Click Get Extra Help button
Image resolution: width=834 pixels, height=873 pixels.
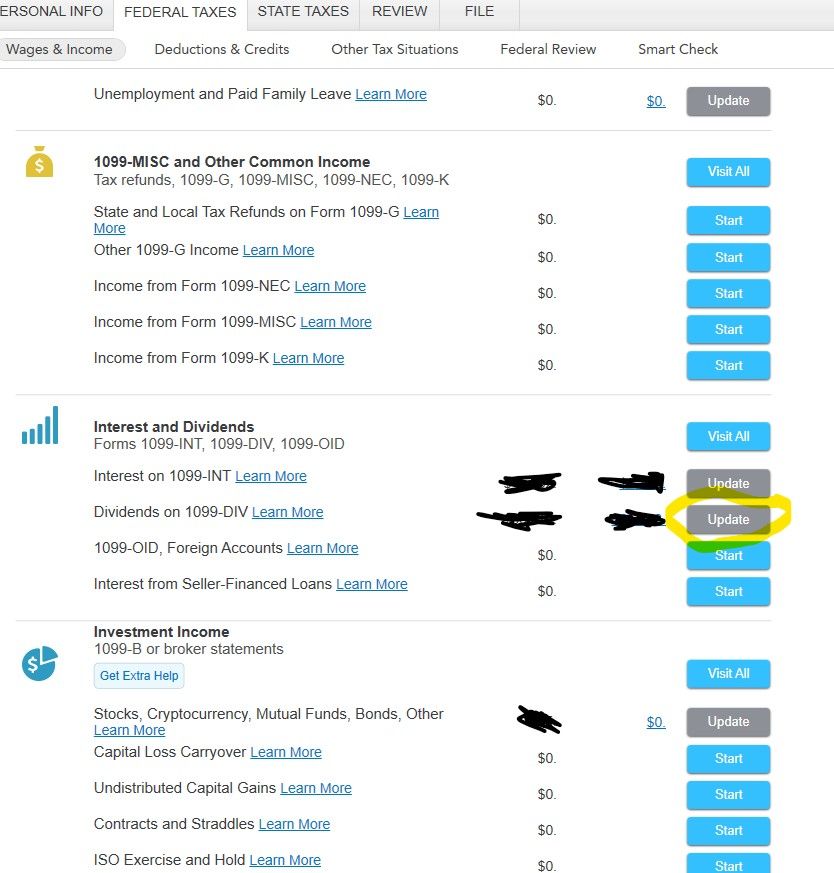[x=139, y=676]
